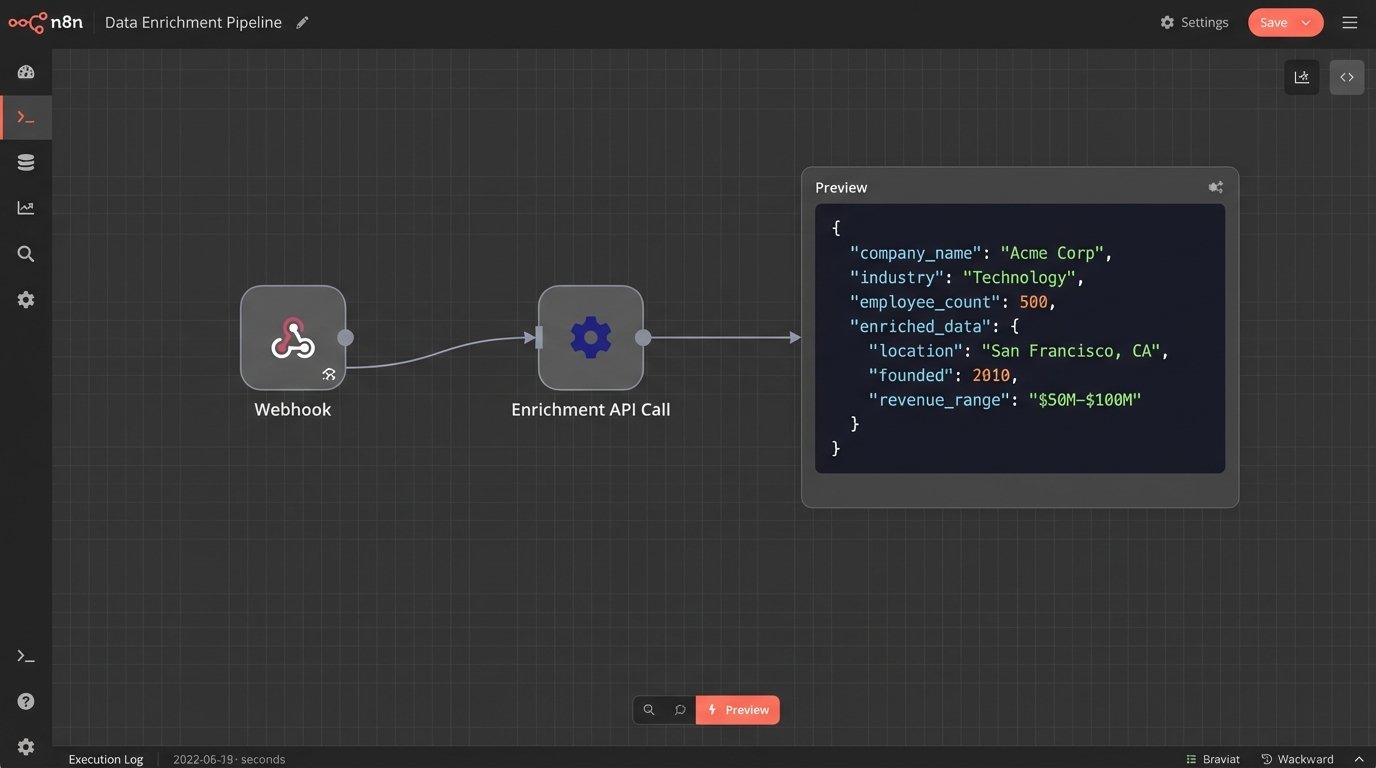The height and width of the screenshot is (768, 1376).
Task: Expand the Save button dropdown arrow
Action: (1306, 22)
